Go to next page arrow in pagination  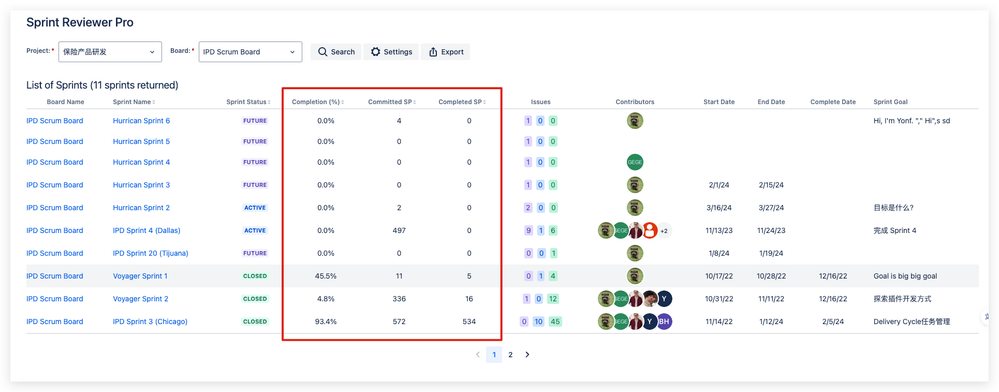coord(527,354)
